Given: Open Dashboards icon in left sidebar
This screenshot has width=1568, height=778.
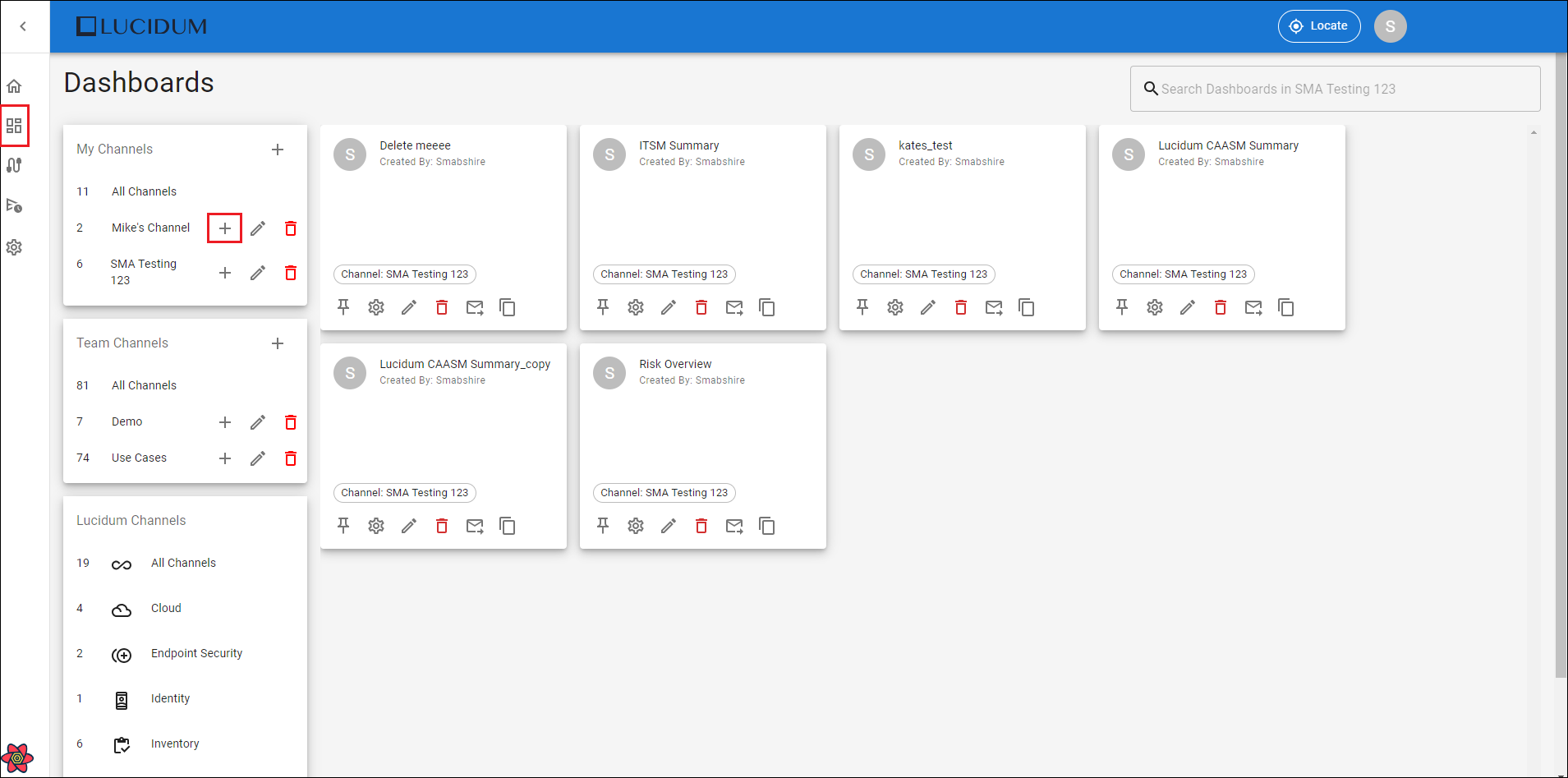Looking at the screenshot, I should pyautogui.click(x=14, y=126).
